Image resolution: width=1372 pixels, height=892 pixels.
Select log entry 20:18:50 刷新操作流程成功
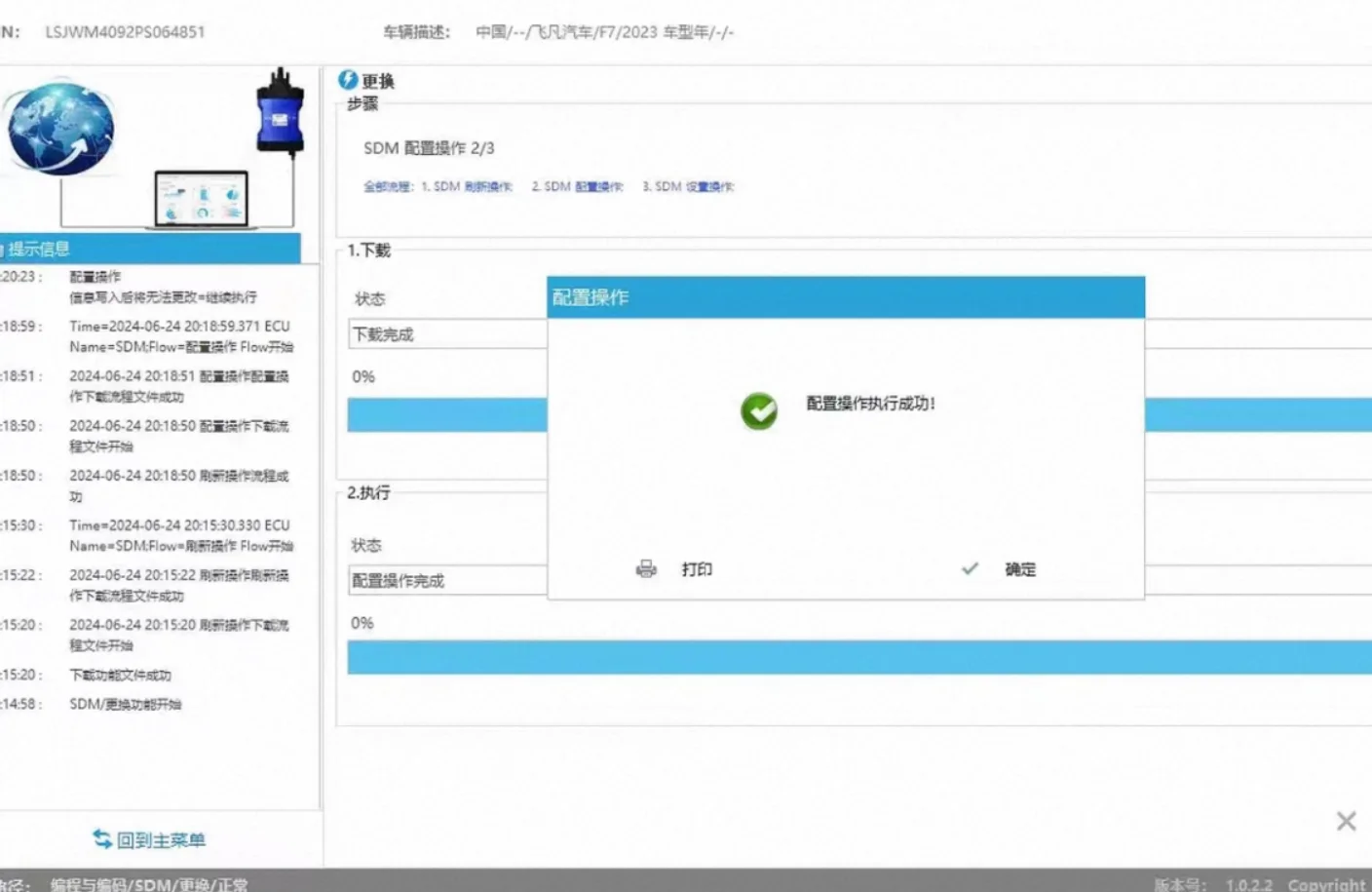click(179, 485)
